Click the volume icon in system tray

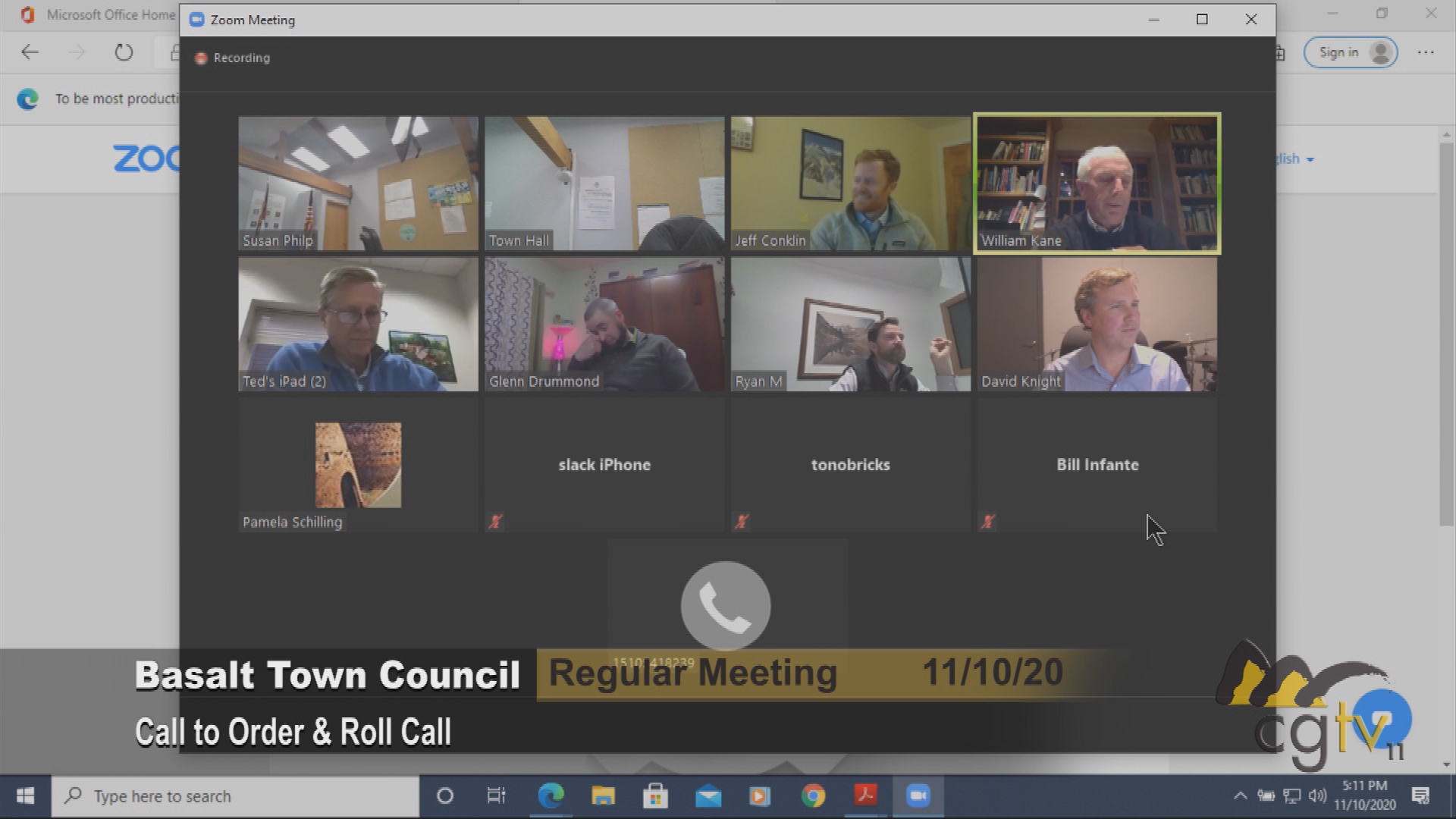[x=1318, y=796]
